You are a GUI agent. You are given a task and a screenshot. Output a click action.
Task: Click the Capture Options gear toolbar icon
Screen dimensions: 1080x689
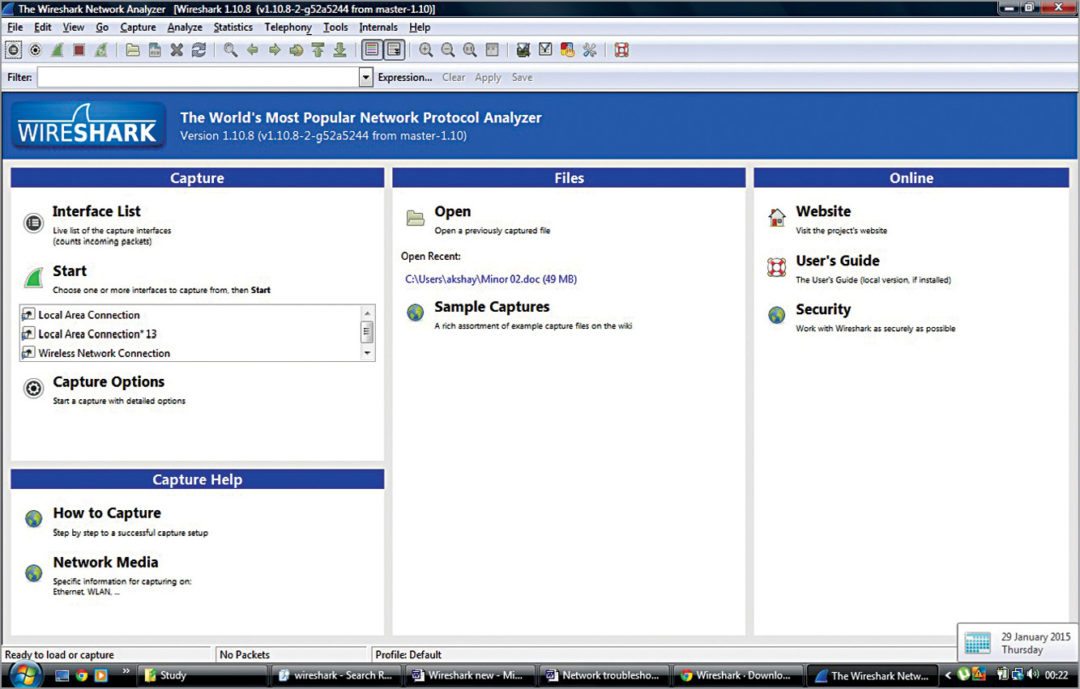(35, 49)
